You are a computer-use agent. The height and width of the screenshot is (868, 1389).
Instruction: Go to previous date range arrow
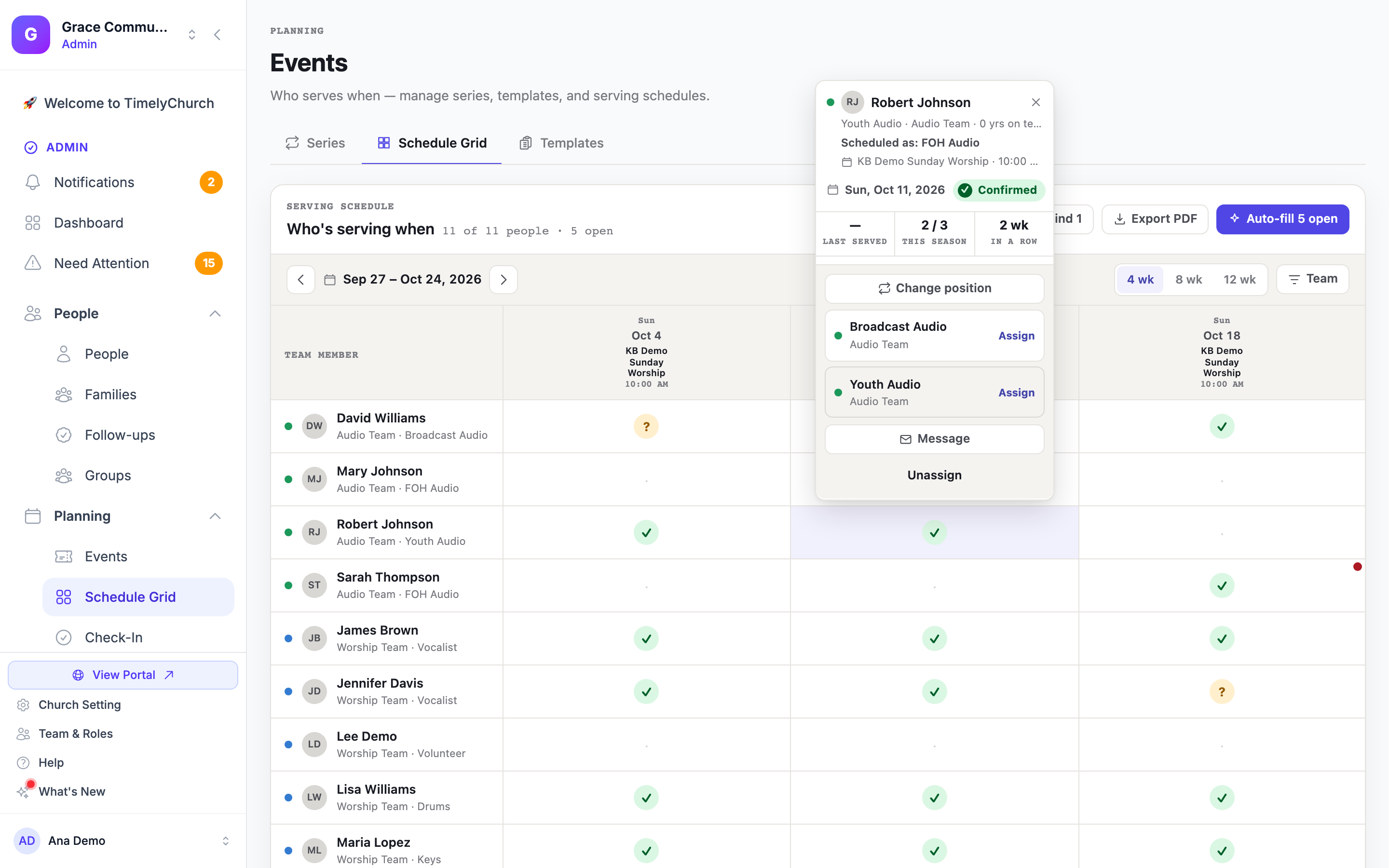(x=301, y=280)
